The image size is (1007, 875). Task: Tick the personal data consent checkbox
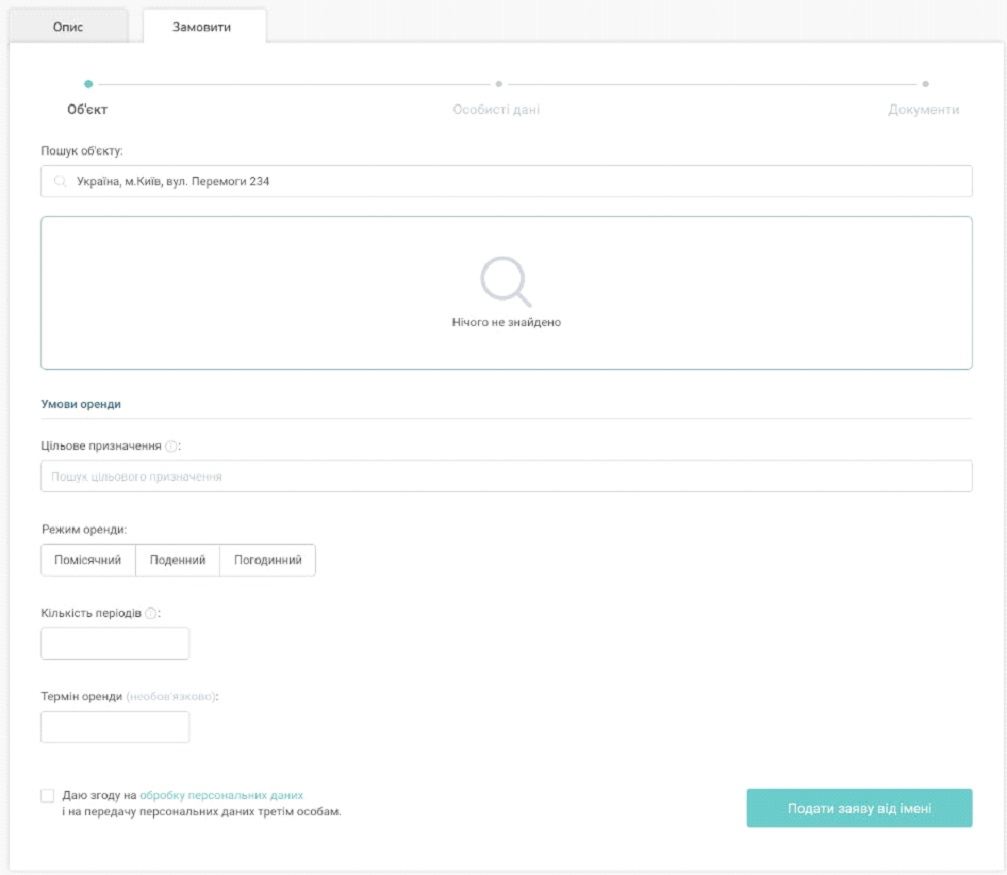(x=48, y=796)
